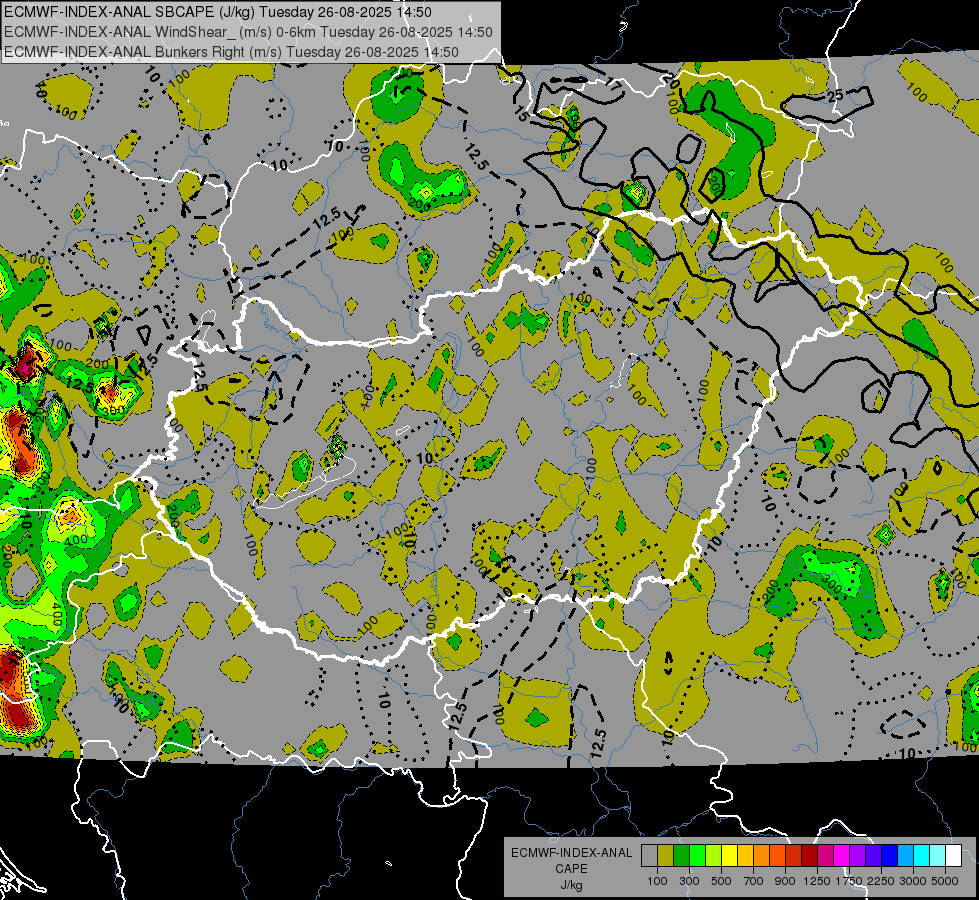Click the olive swatch in CAPE legend
Viewport: 979px width, 900px height.
tap(666, 856)
